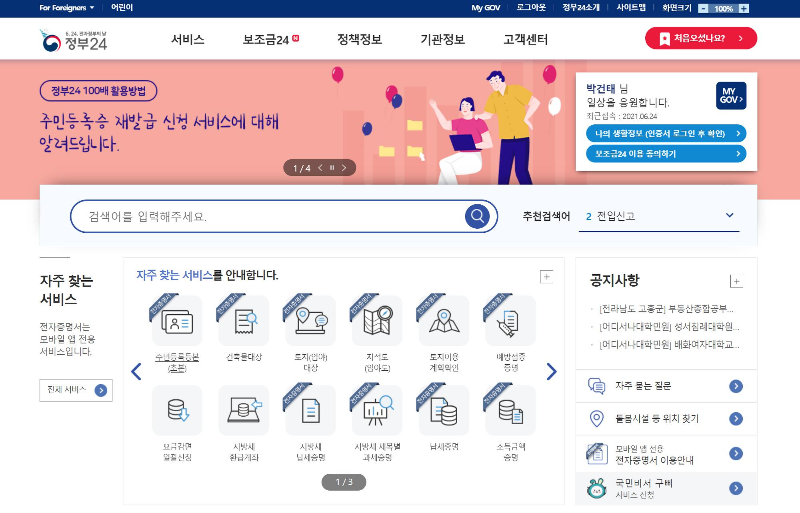Open 소득금액증명 coin stack icon
Image resolution: width=800 pixels, height=513 pixels.
(511, 410)
